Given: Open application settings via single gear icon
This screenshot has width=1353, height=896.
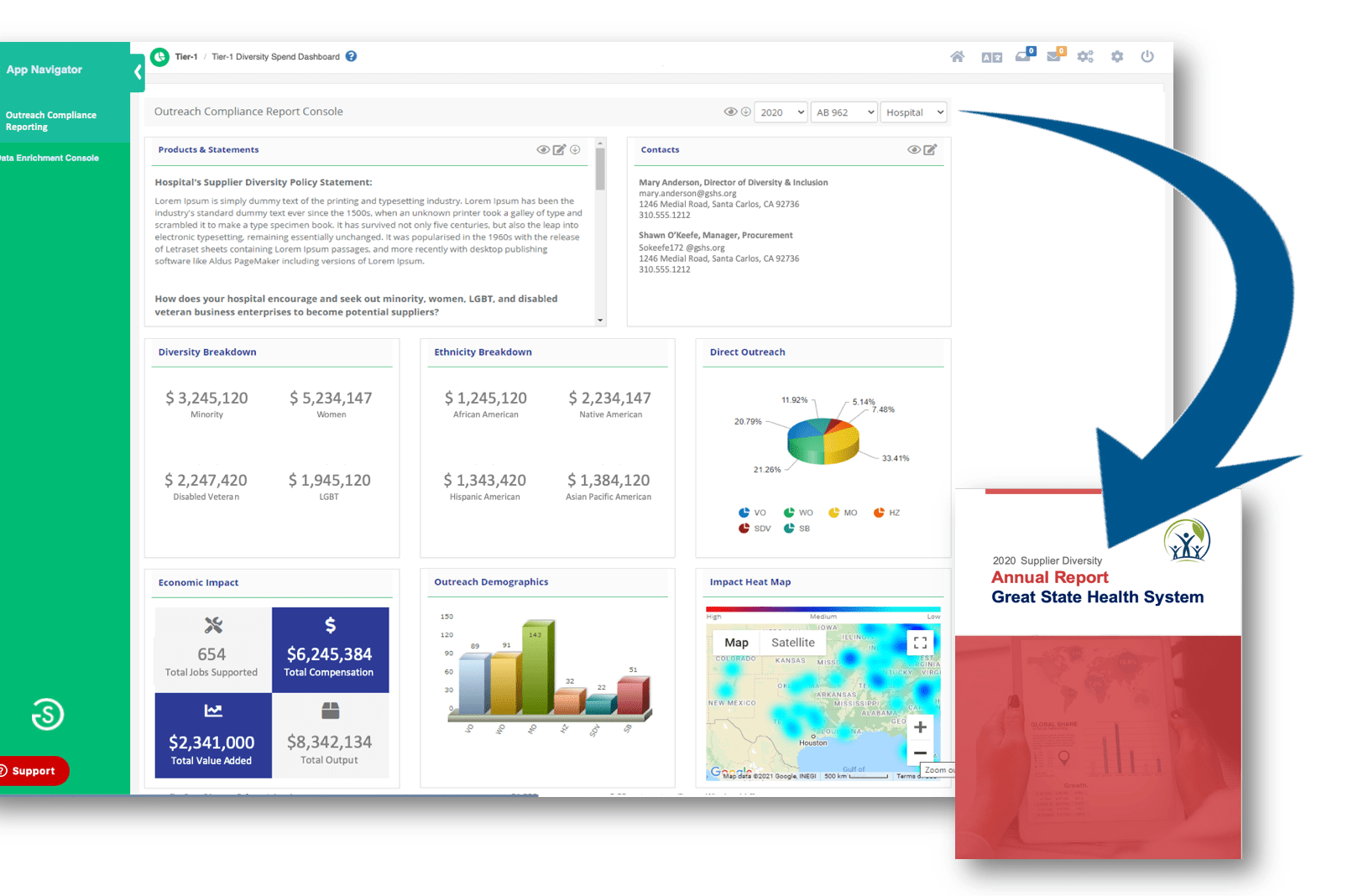Looking at the screenshot, I should tap(1116, 57).
